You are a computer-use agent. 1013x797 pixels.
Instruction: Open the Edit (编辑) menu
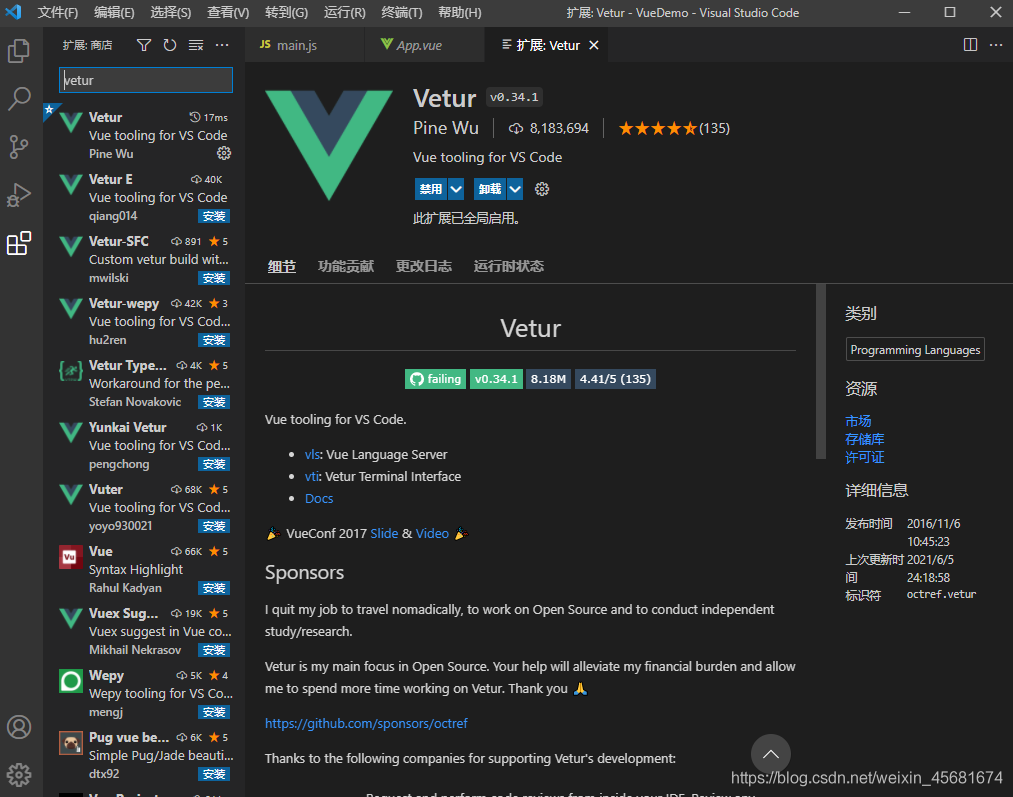point(114,12)
